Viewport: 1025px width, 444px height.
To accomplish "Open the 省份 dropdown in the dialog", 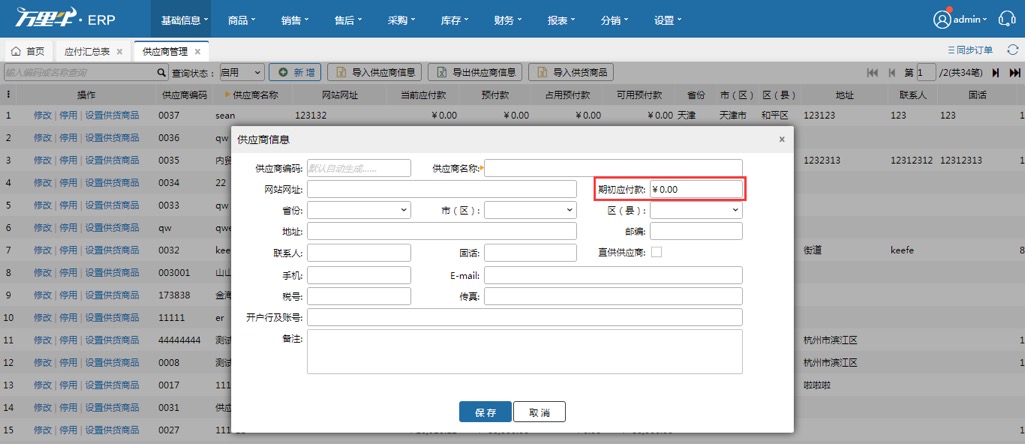I will [x=359, y=210].
